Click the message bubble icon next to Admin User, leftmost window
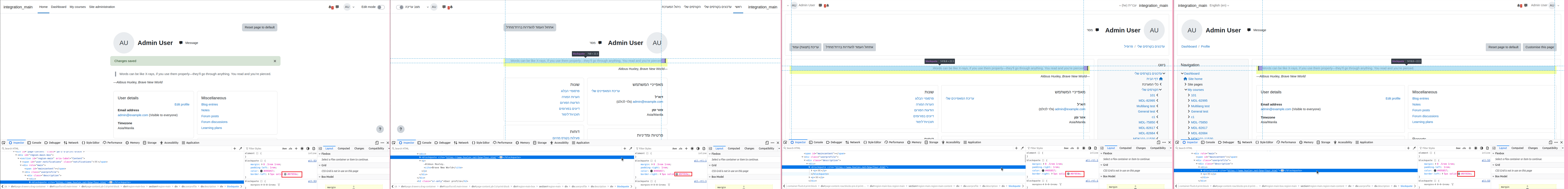 click(x=181, y=43)
